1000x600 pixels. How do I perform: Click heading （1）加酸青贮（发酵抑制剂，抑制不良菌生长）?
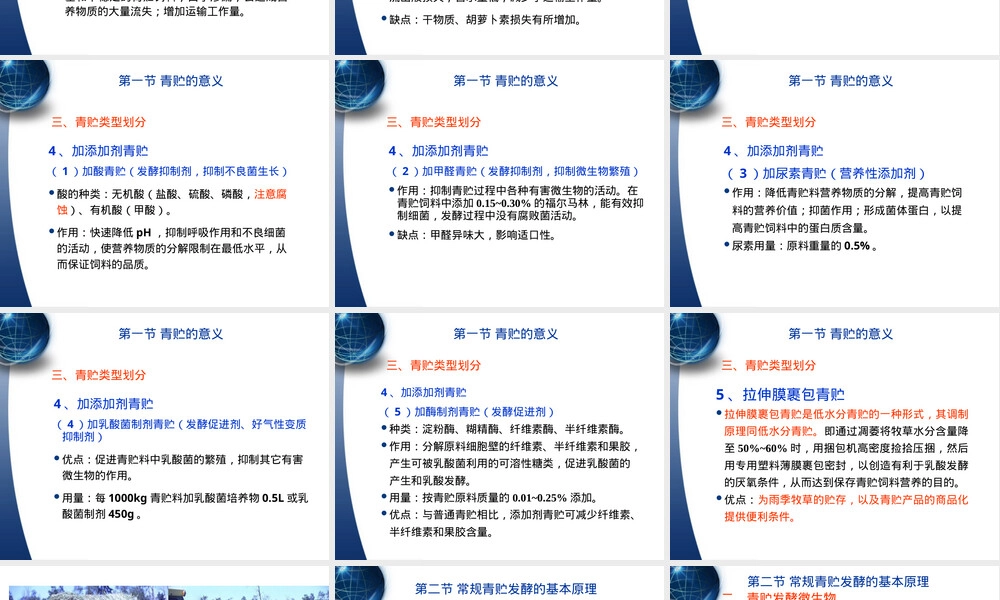170,171
